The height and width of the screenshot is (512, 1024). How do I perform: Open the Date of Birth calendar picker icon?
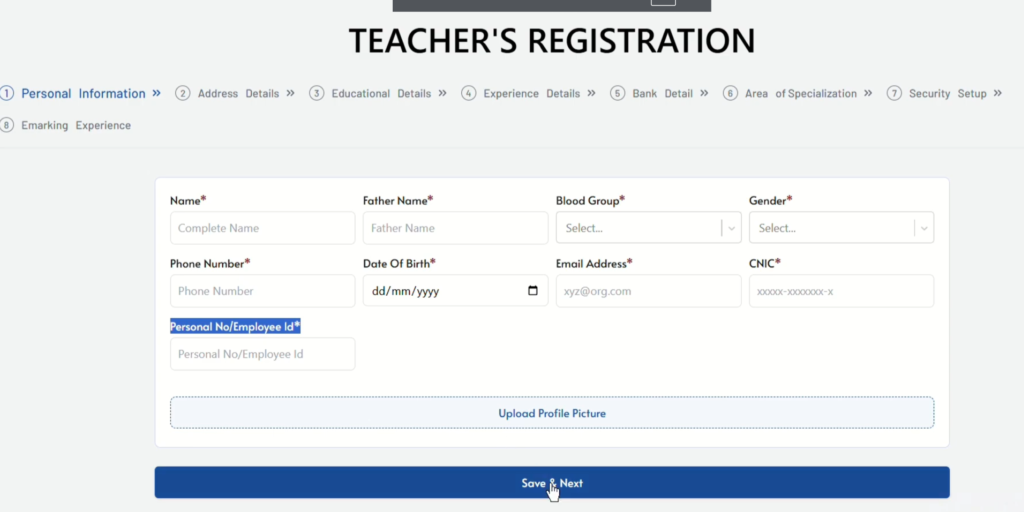[533, 291]
